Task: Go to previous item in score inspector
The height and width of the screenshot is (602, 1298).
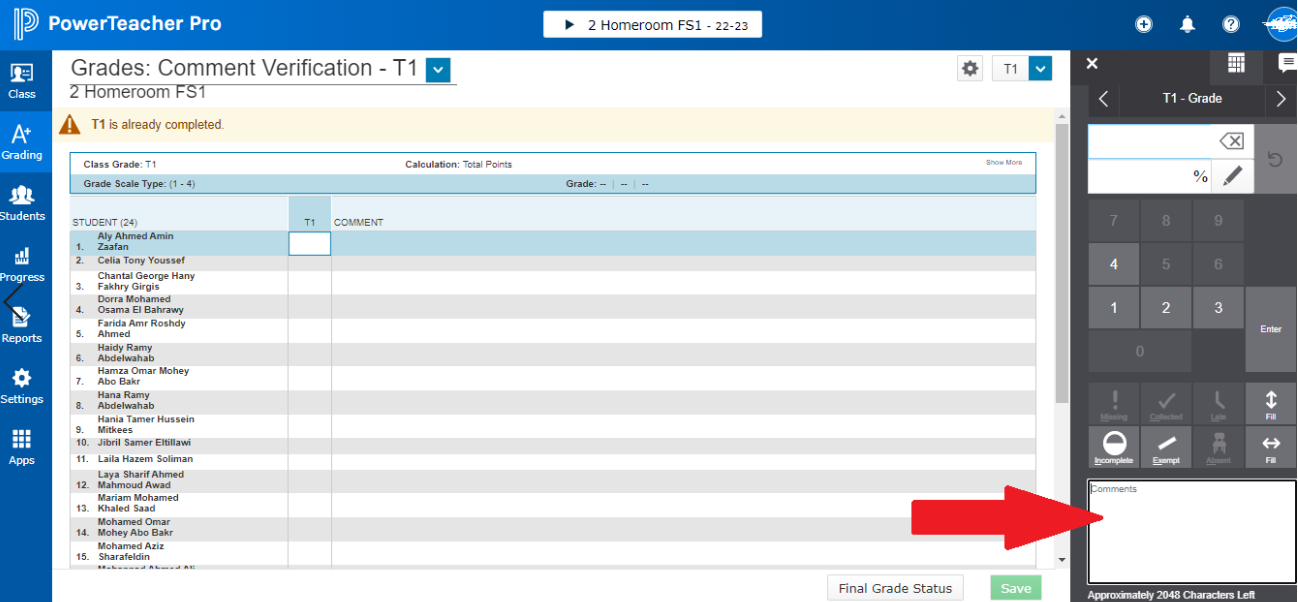Action: [x=1103, y=99]
